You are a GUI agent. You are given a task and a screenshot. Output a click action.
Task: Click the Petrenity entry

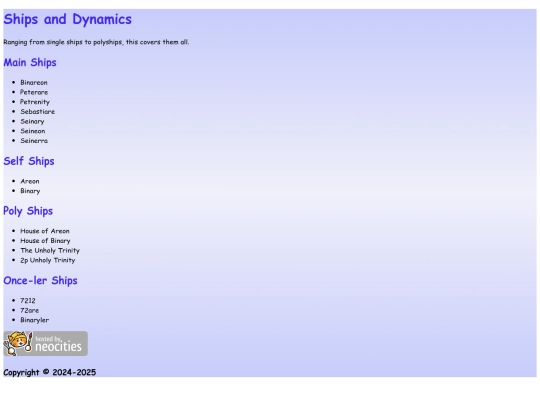pyautogui.click(x=35, y=102)
